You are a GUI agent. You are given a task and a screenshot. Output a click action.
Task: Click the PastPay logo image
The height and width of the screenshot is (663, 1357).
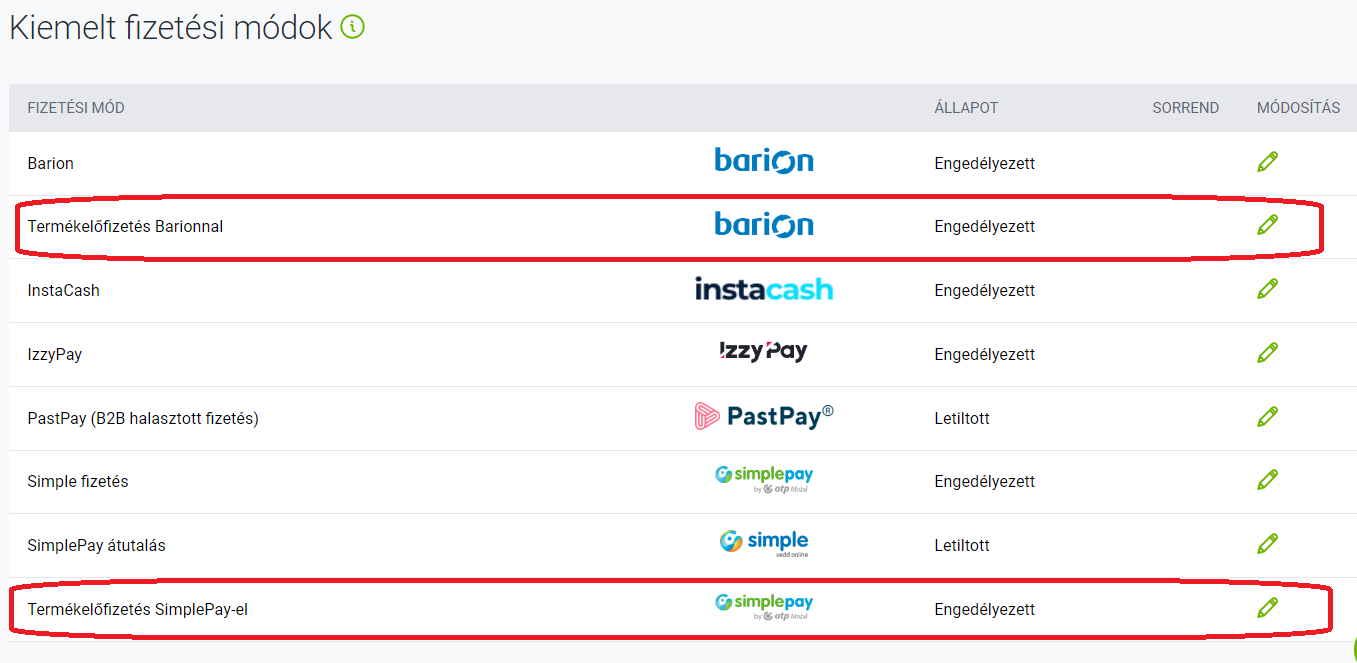click(764, 417)
